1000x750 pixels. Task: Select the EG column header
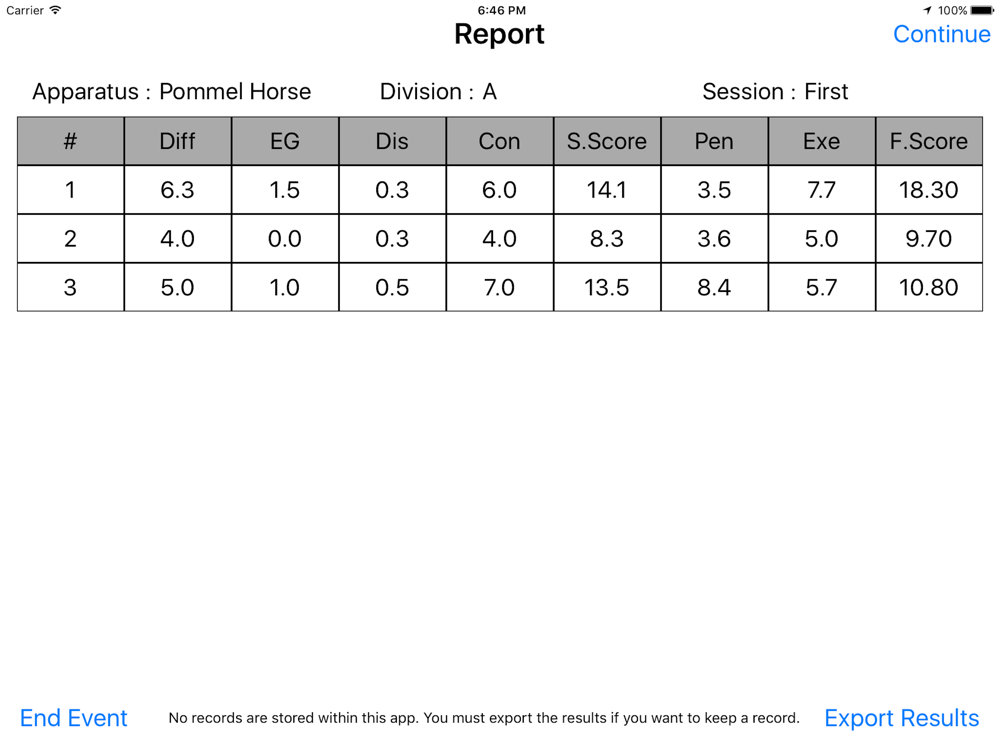pos(285,141)
